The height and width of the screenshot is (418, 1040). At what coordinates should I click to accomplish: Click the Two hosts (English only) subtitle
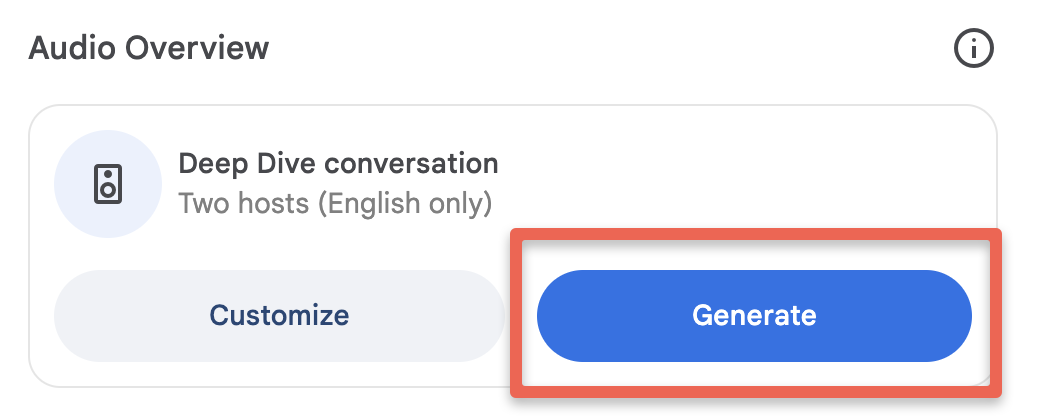335,204
